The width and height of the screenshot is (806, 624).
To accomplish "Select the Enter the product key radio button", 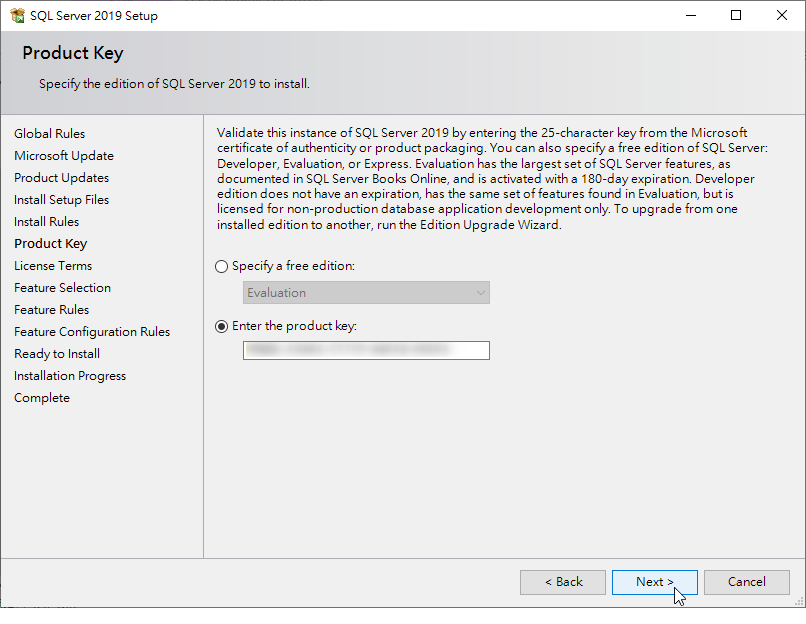I will point(222,327).
